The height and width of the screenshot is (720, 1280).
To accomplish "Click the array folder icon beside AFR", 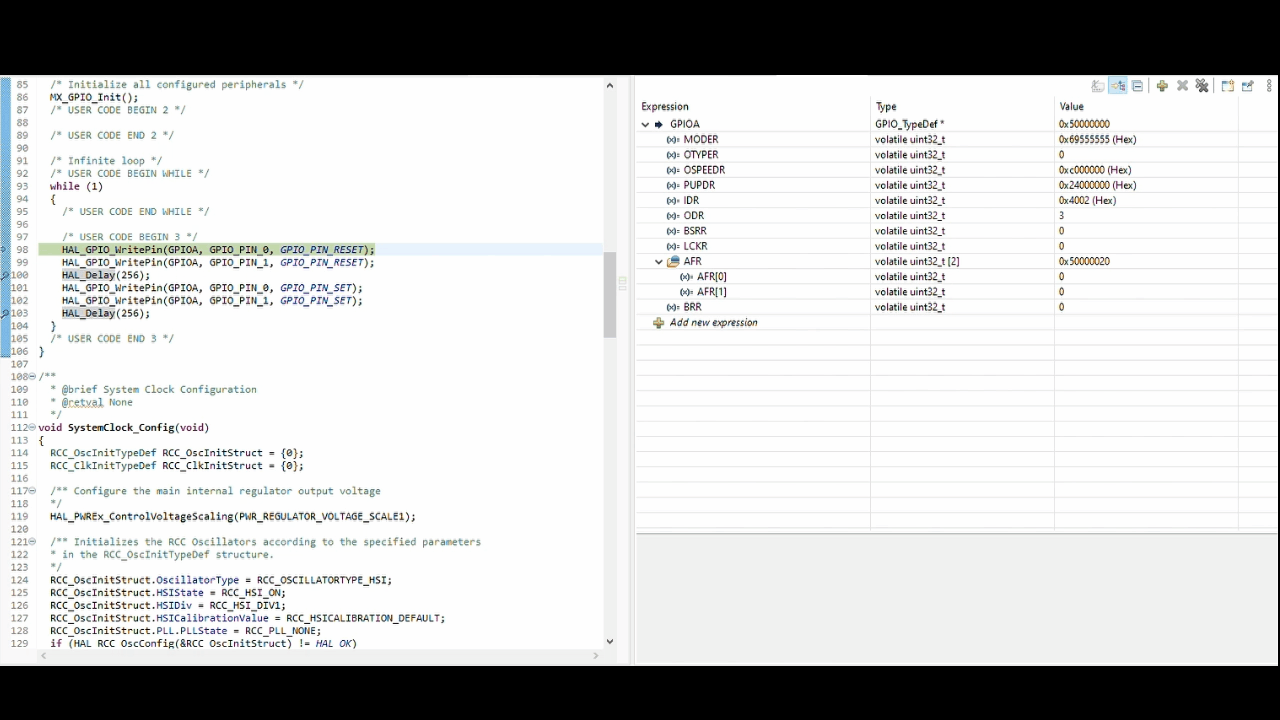I will (673, 262).
